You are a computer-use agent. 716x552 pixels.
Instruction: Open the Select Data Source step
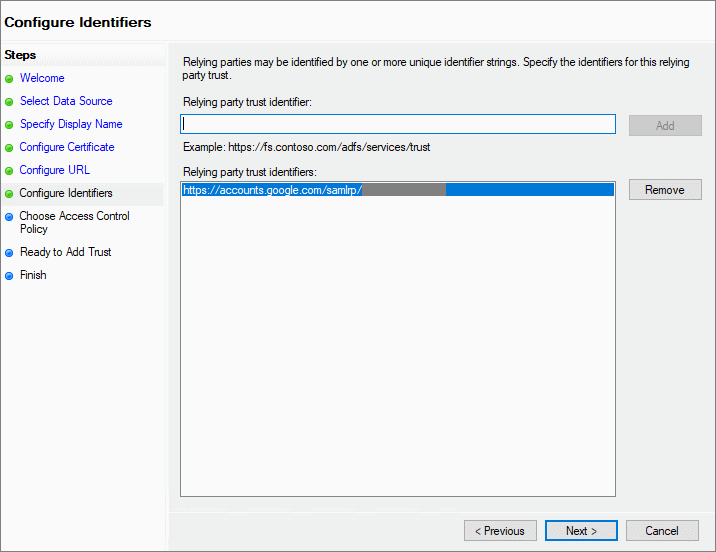click(x=66, y=101)
